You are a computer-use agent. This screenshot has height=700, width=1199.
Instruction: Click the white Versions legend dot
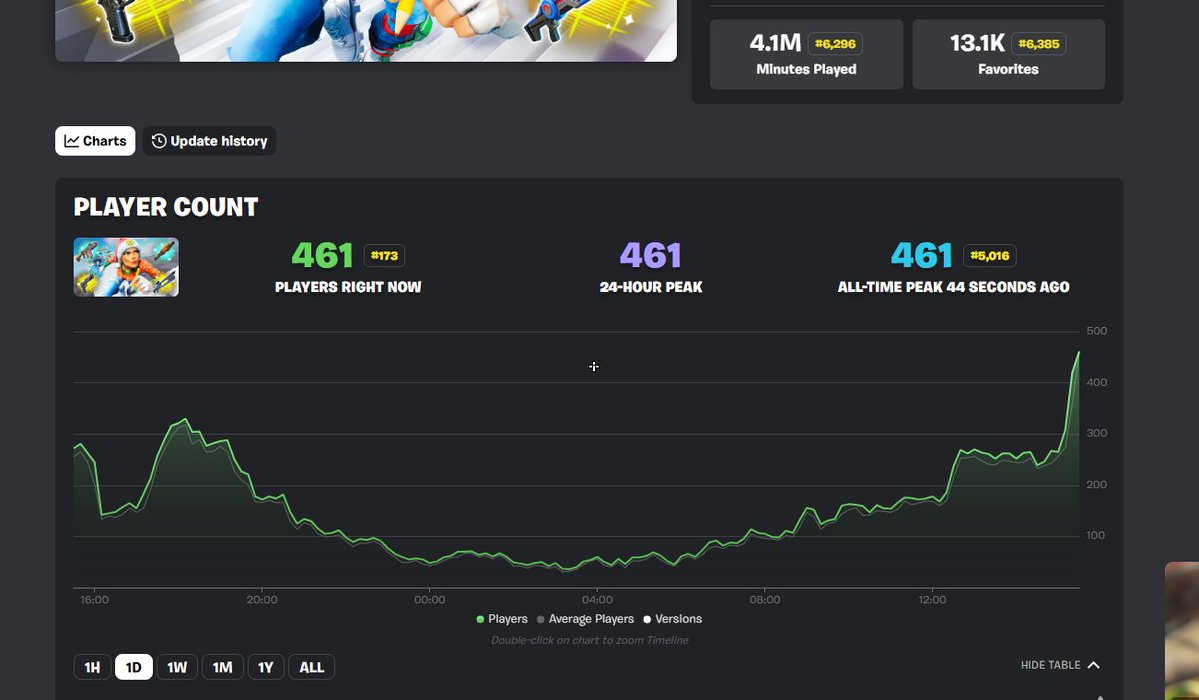click(x=647, y=620)
